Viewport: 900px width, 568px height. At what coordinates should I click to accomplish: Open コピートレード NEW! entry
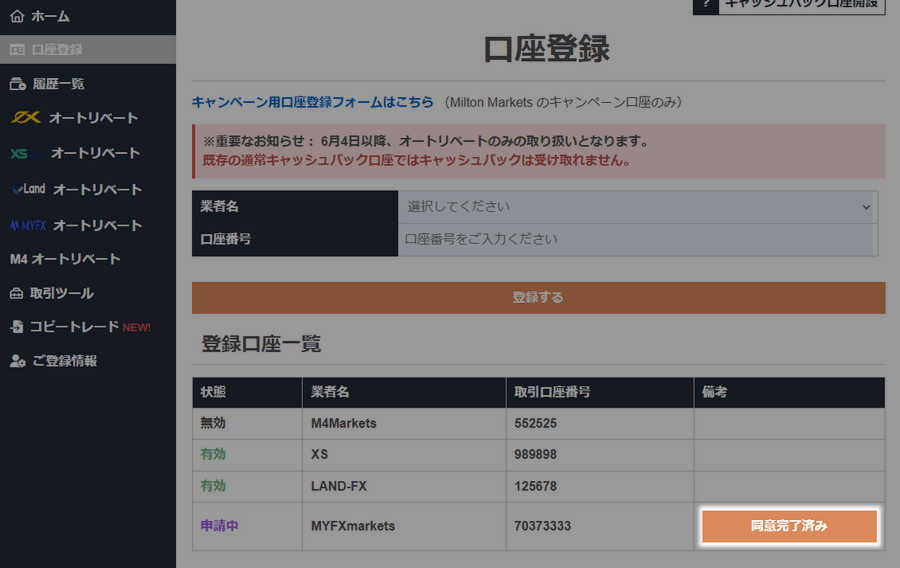(88, 327)
